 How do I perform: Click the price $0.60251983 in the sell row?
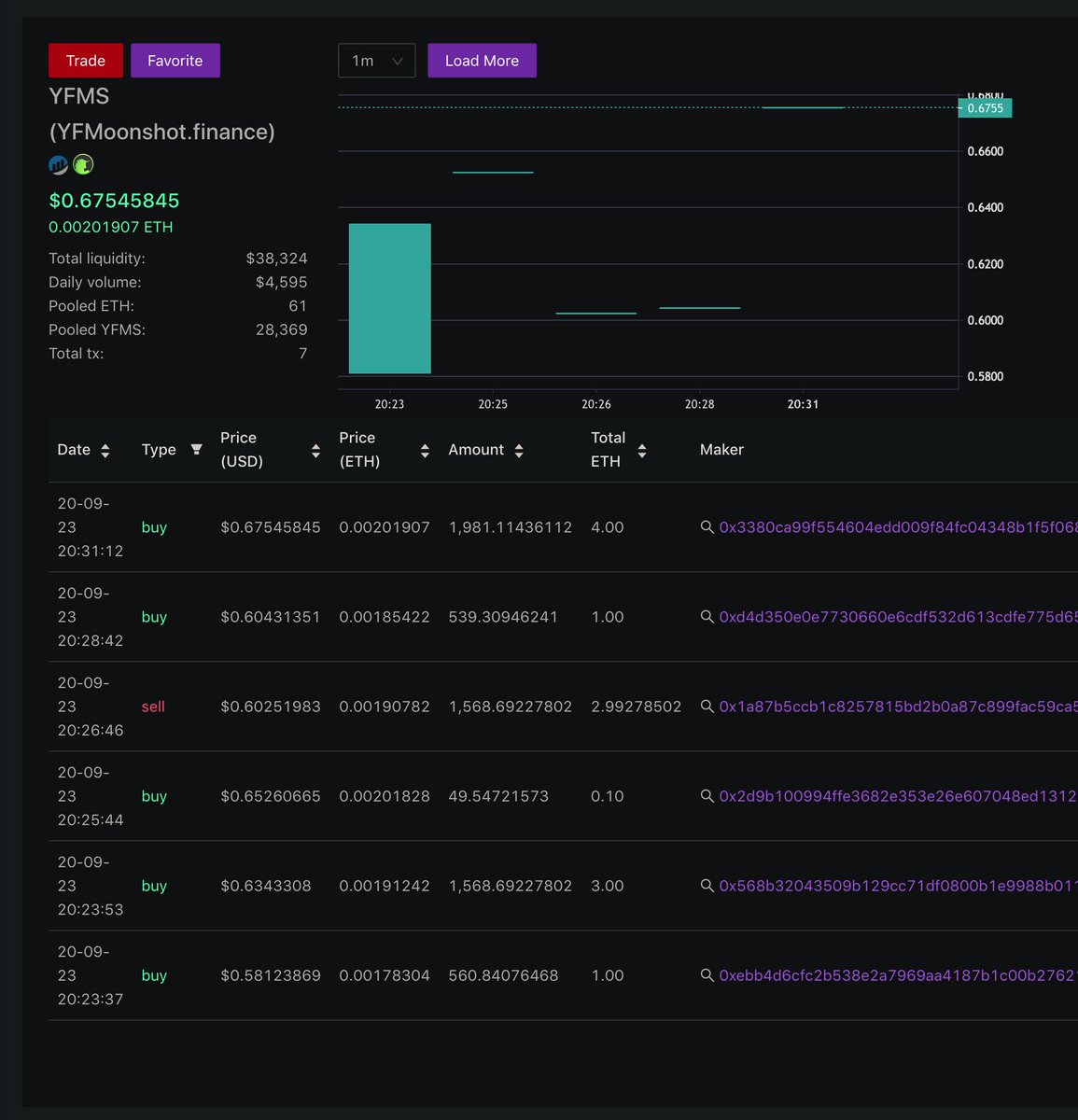(x=271, y=707)
